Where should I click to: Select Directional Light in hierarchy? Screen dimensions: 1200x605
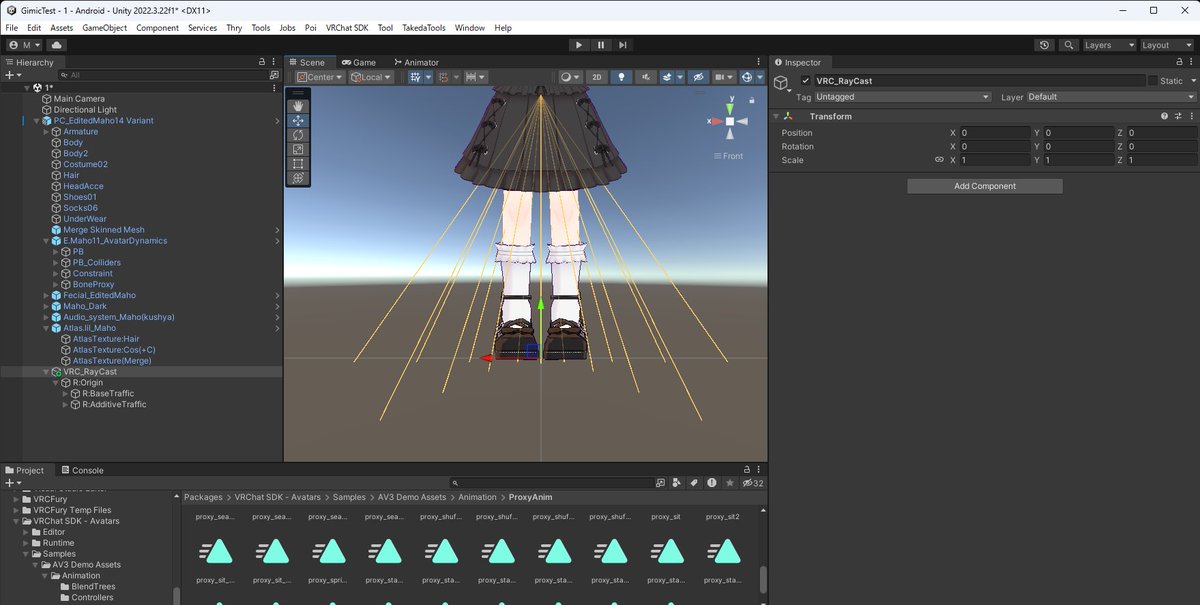coord(85,110)
